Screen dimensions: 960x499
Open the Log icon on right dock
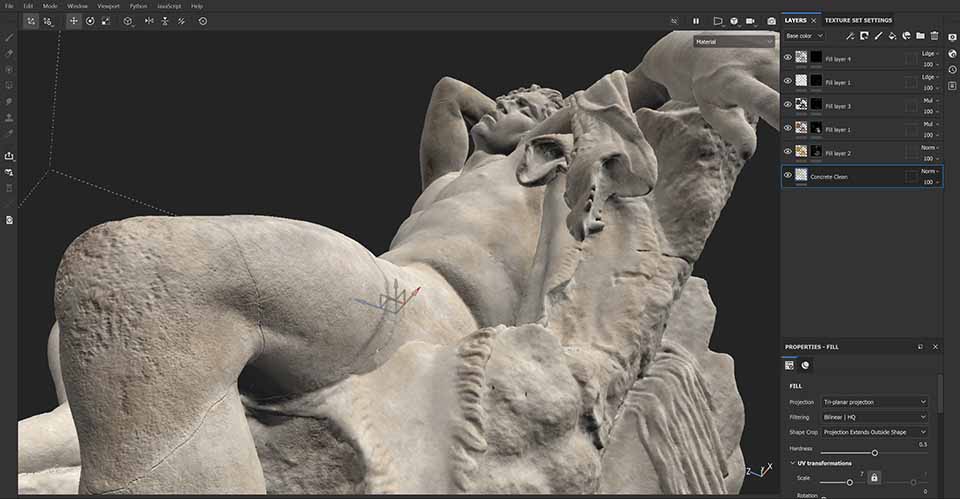point(952,86)
